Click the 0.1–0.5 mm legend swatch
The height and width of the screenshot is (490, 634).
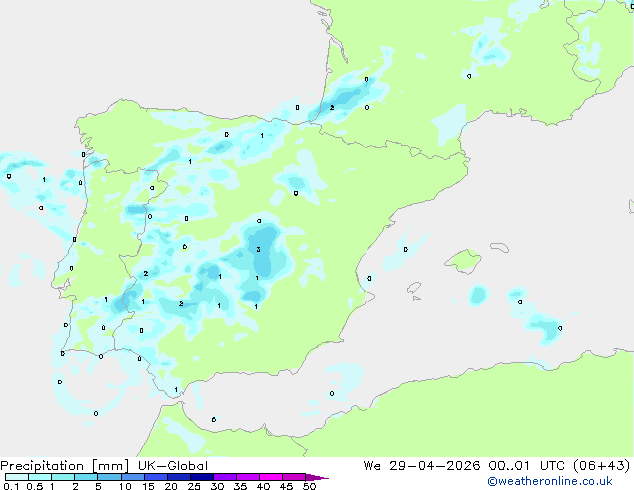[17, 477]
